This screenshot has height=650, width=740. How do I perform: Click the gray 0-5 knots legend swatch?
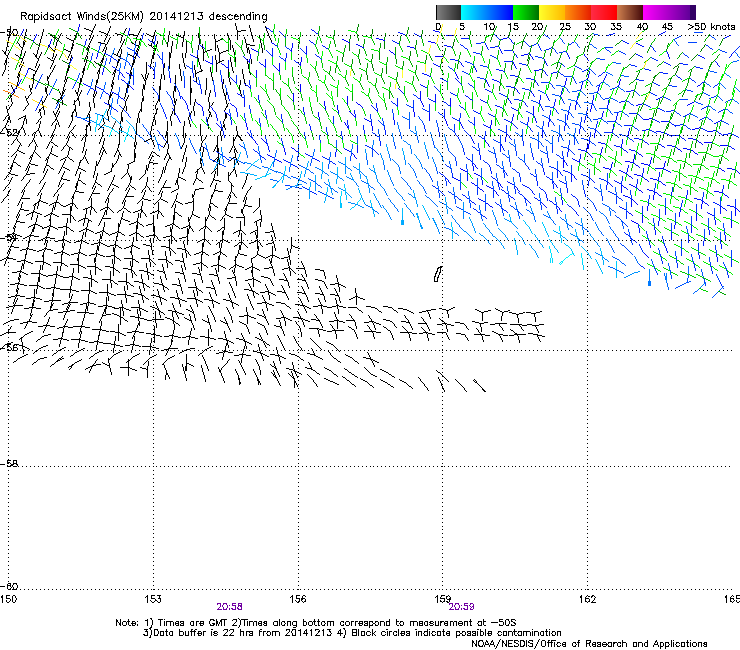448,12
